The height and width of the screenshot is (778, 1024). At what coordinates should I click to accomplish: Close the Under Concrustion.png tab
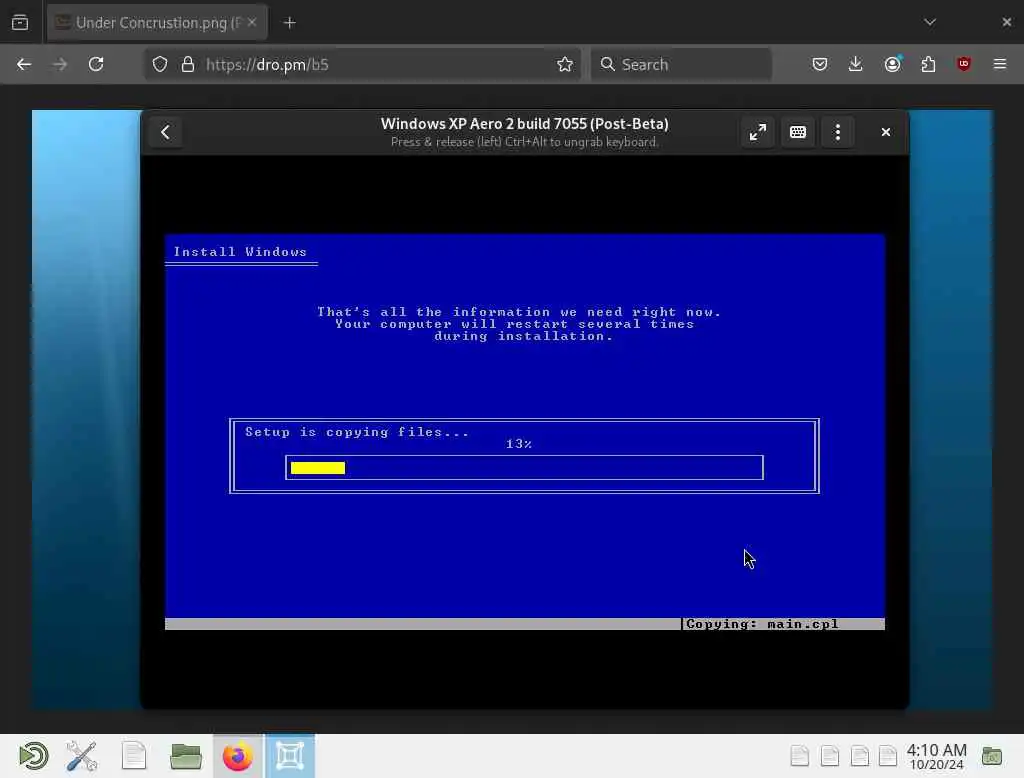pos(252,22)
